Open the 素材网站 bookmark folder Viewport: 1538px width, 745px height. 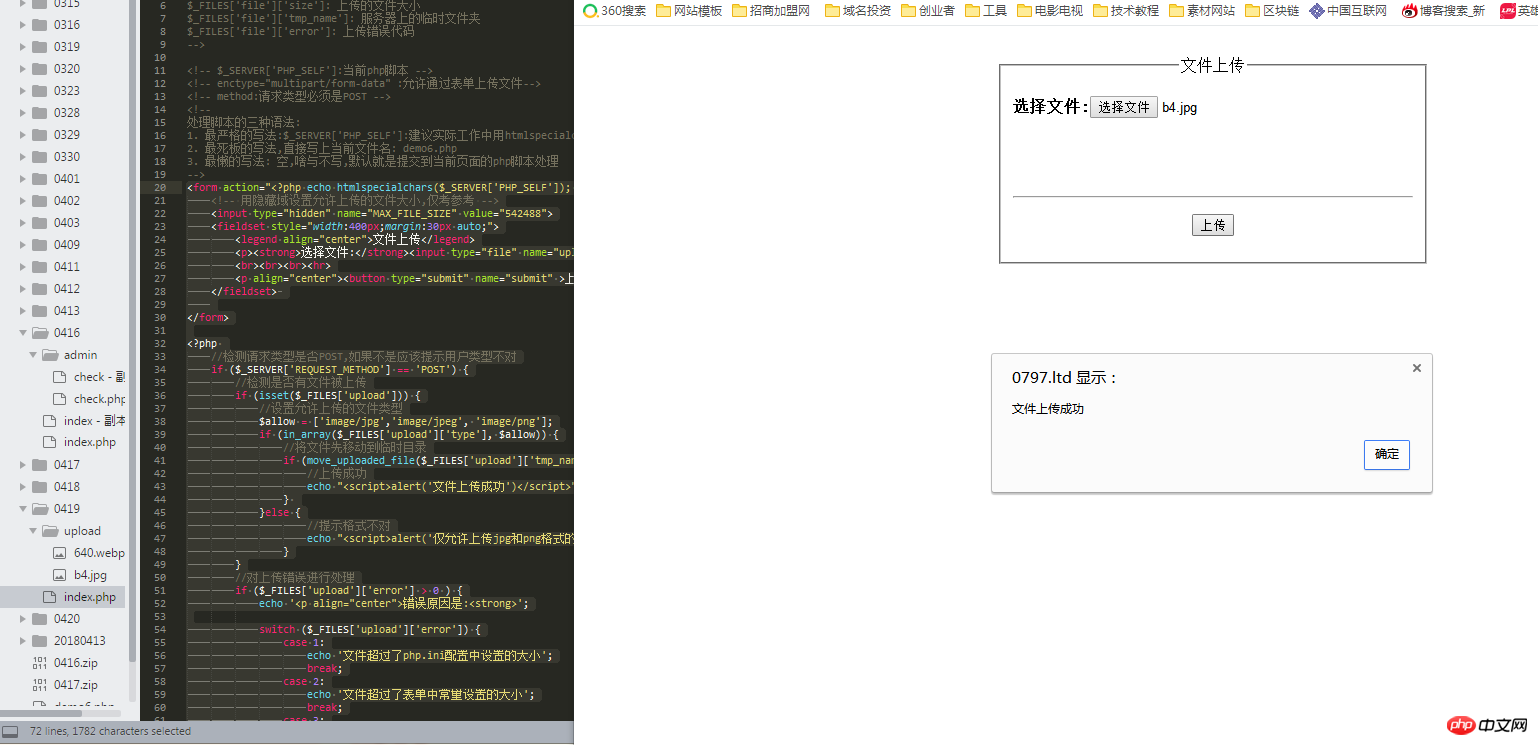click(x=1201, y=11)
